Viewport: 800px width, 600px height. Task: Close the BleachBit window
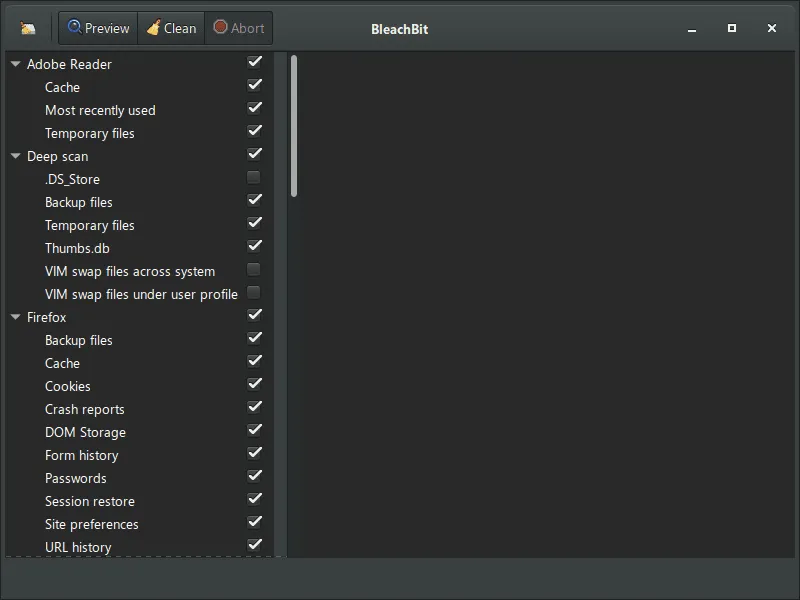tap(771, 28)
